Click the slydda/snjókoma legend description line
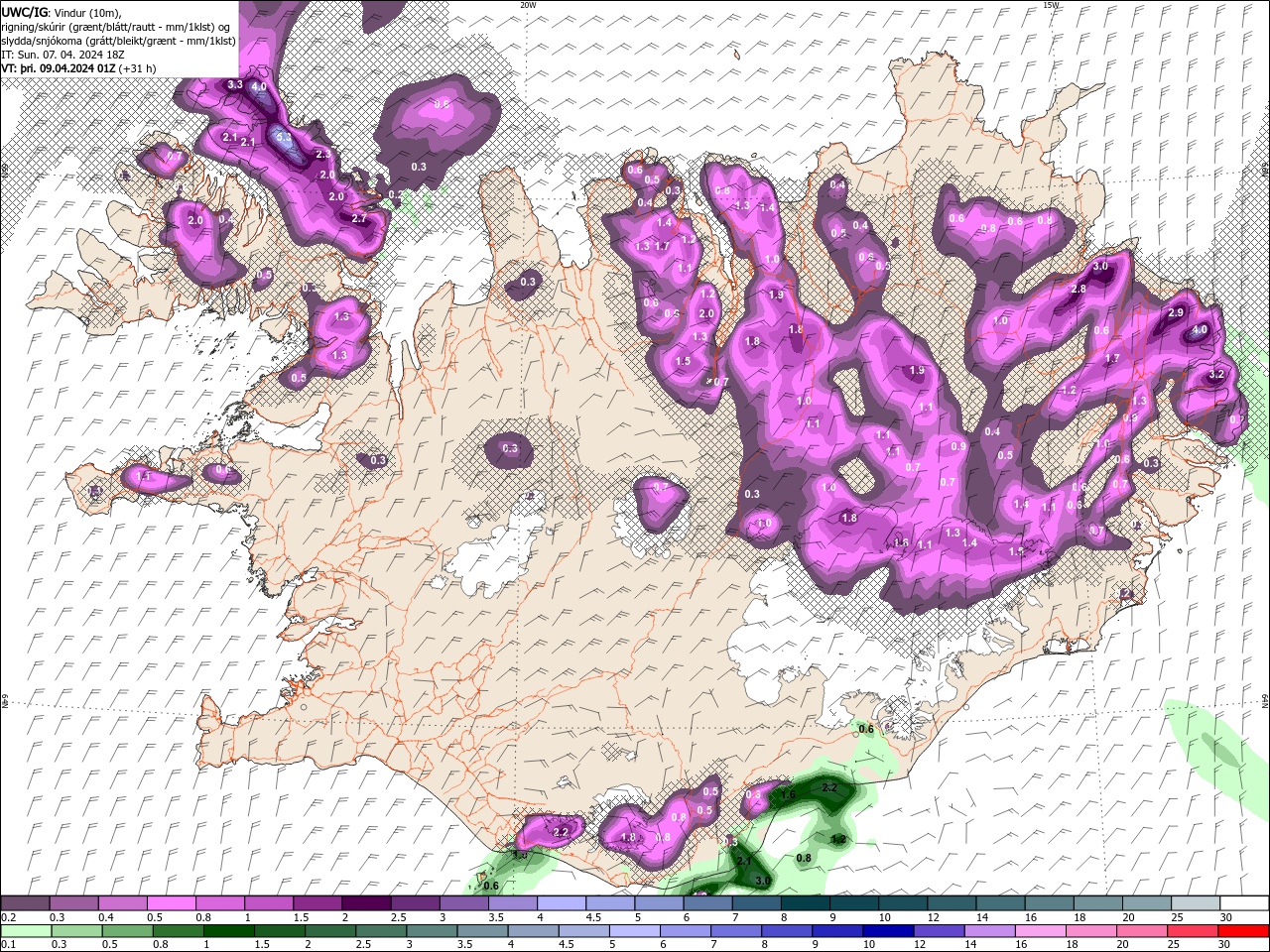The image size is (1270, 952). [x=119, y=41]
